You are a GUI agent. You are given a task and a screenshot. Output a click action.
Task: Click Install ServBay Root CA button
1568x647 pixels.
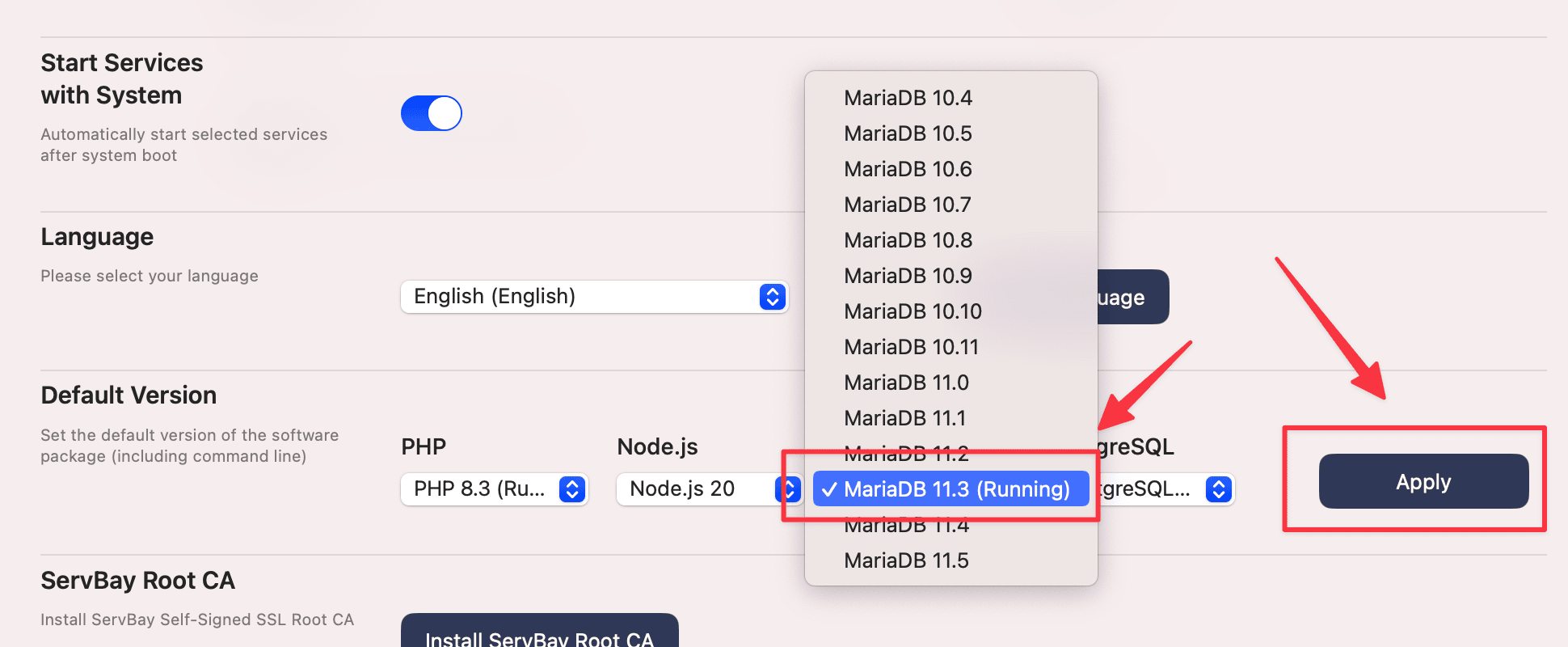point(540,631)
